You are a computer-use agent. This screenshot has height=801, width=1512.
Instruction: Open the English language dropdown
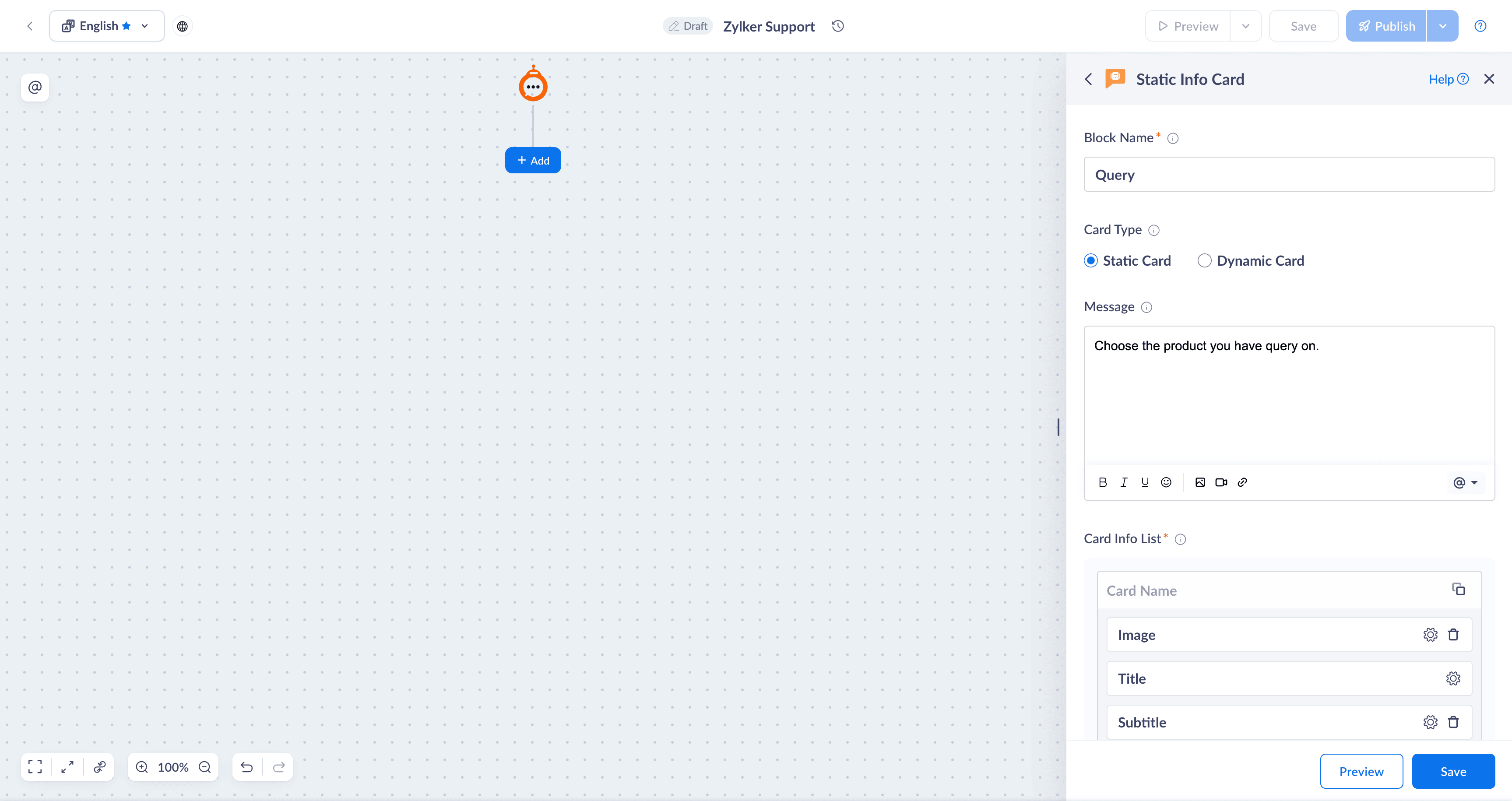click(106, 26)
